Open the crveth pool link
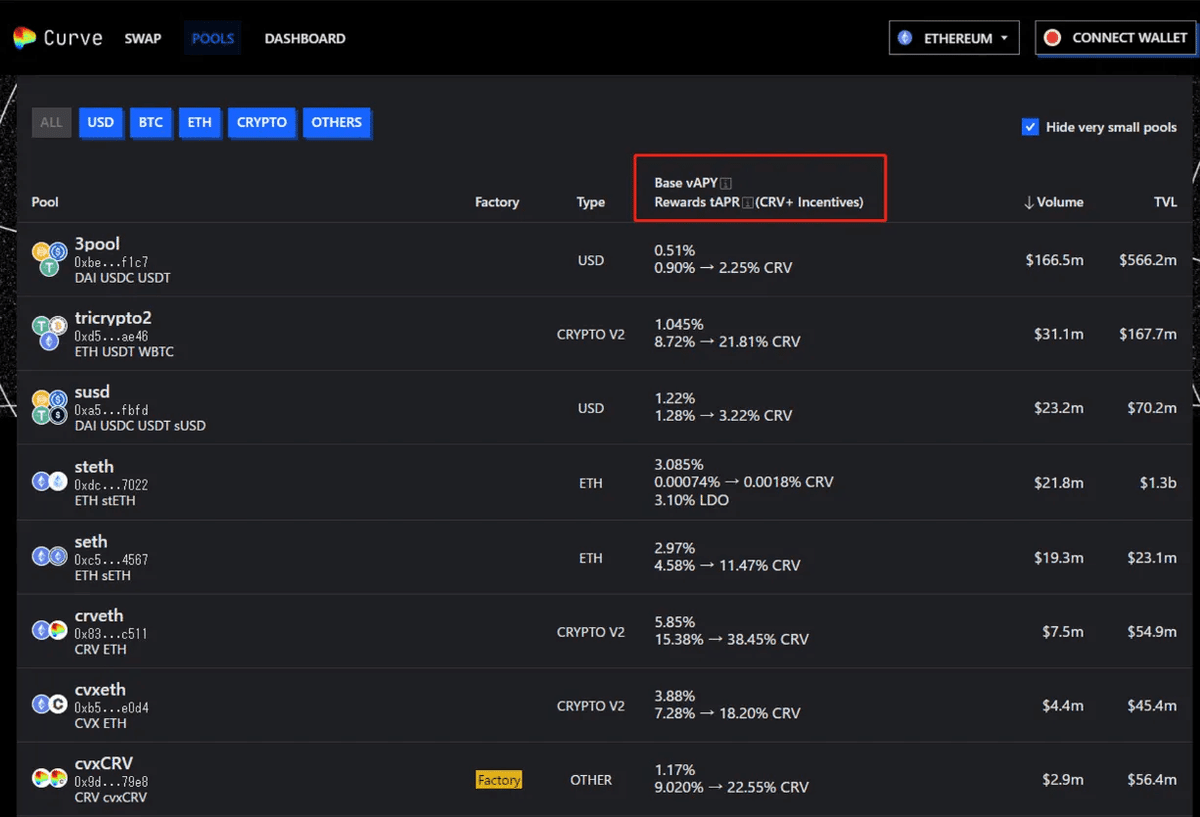The width and height of the screenshot is (1200, 817). point(99,615)
